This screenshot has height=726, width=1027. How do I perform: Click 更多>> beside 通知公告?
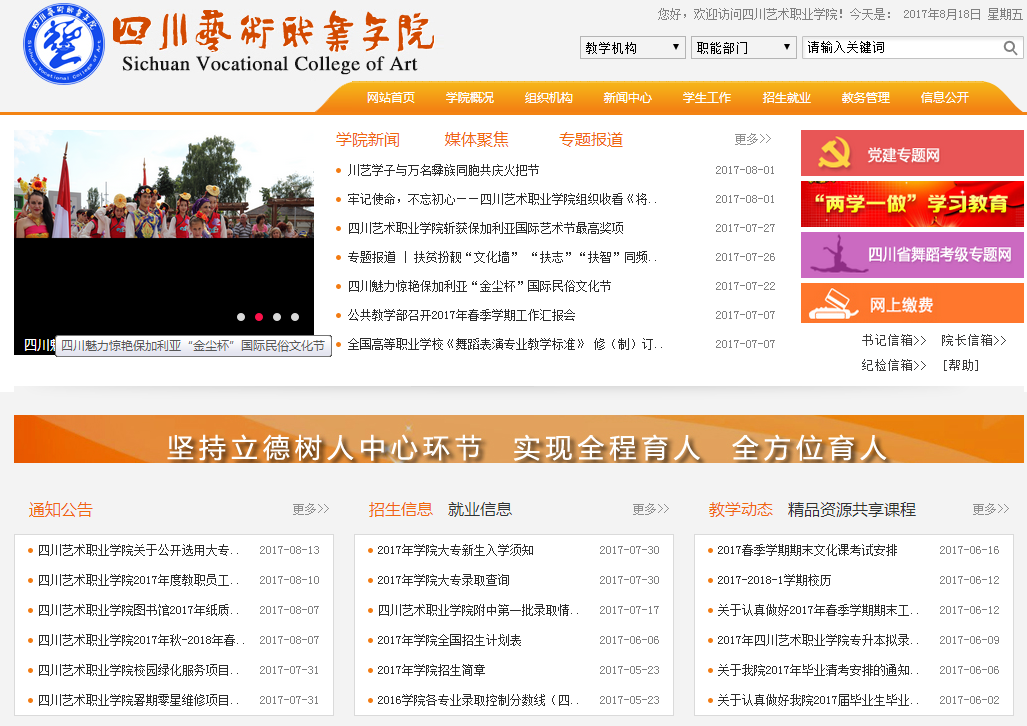coord(310,509)
